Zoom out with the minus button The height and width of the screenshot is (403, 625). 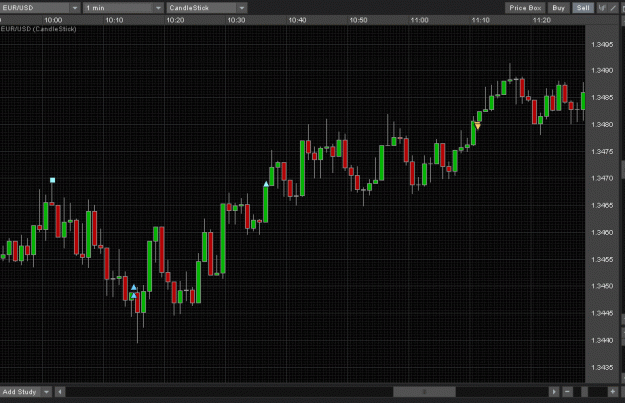click(567, 392)
